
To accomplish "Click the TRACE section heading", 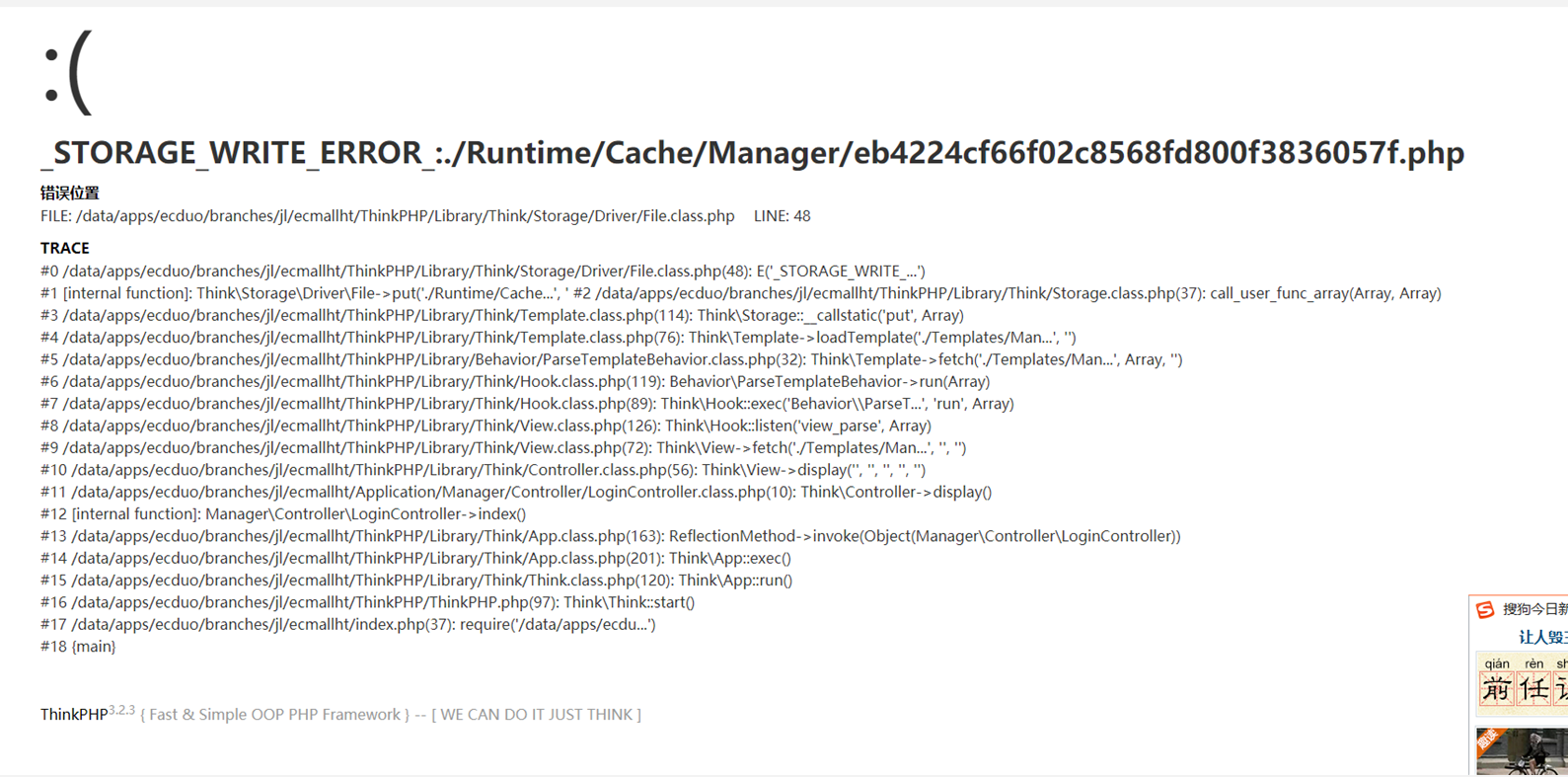I will click(64, 248).
